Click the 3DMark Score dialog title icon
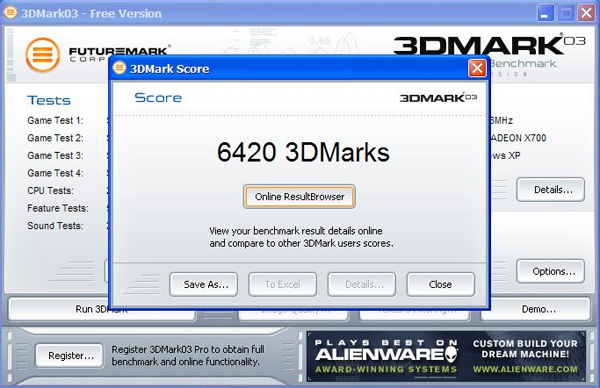The image size is (600, 388). click(x=119, y=68)
